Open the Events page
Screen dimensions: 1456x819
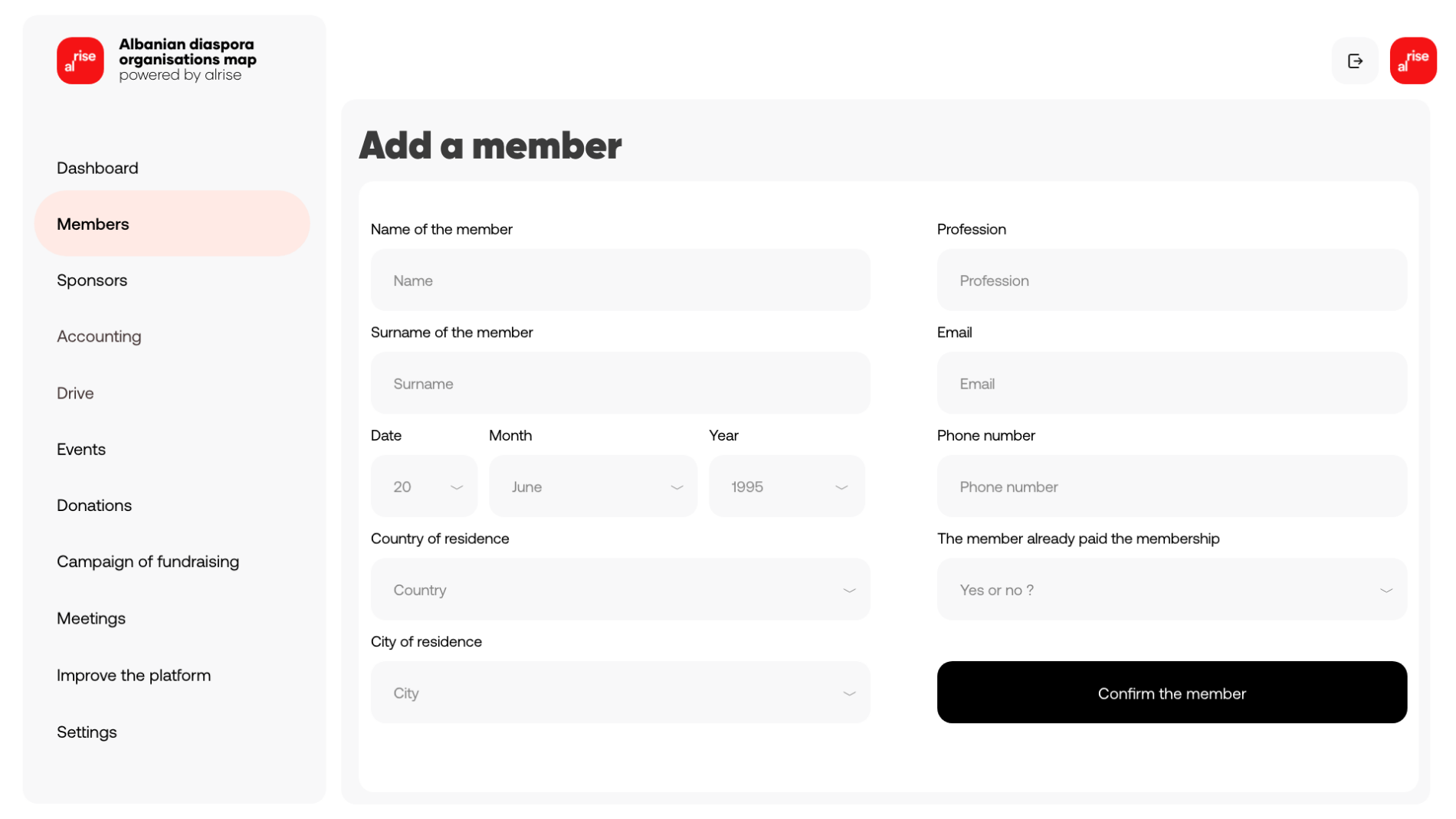tap(81, 449)
